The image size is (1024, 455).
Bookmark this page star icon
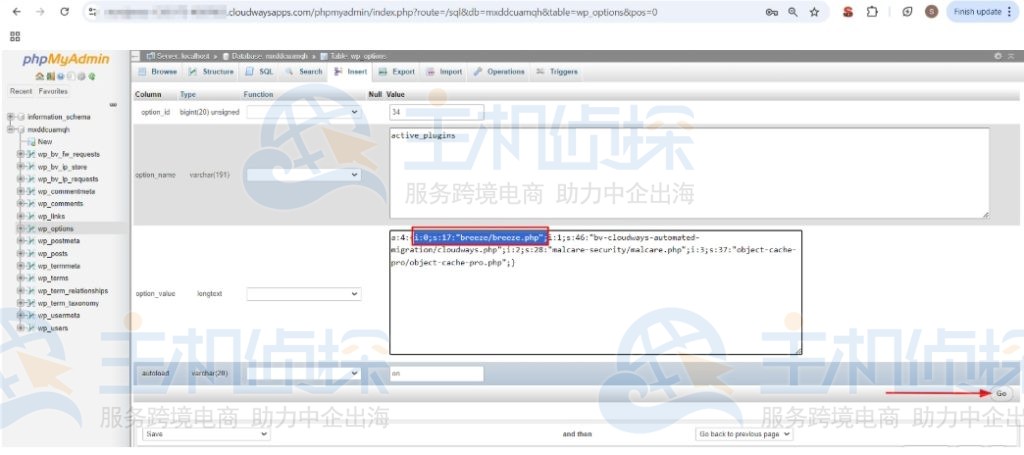click(814, 12)
